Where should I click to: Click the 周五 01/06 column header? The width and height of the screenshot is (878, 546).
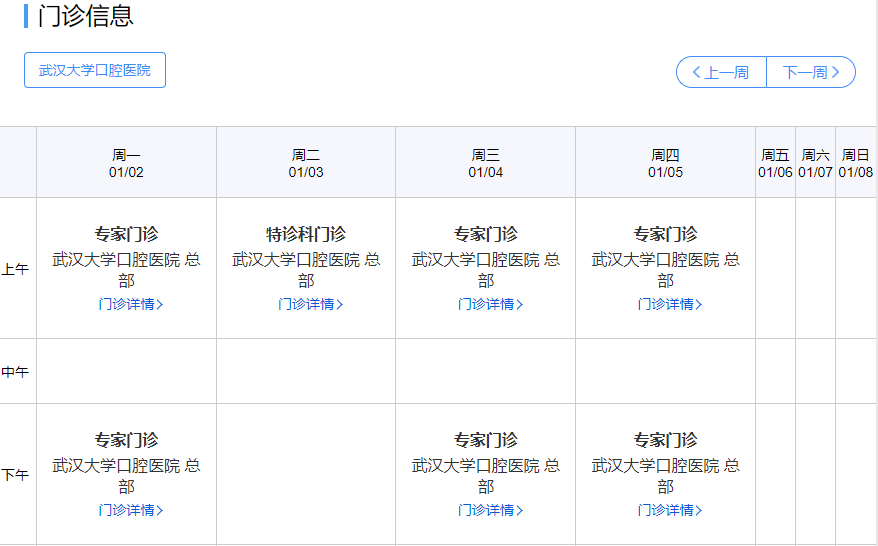pos(775,163)
